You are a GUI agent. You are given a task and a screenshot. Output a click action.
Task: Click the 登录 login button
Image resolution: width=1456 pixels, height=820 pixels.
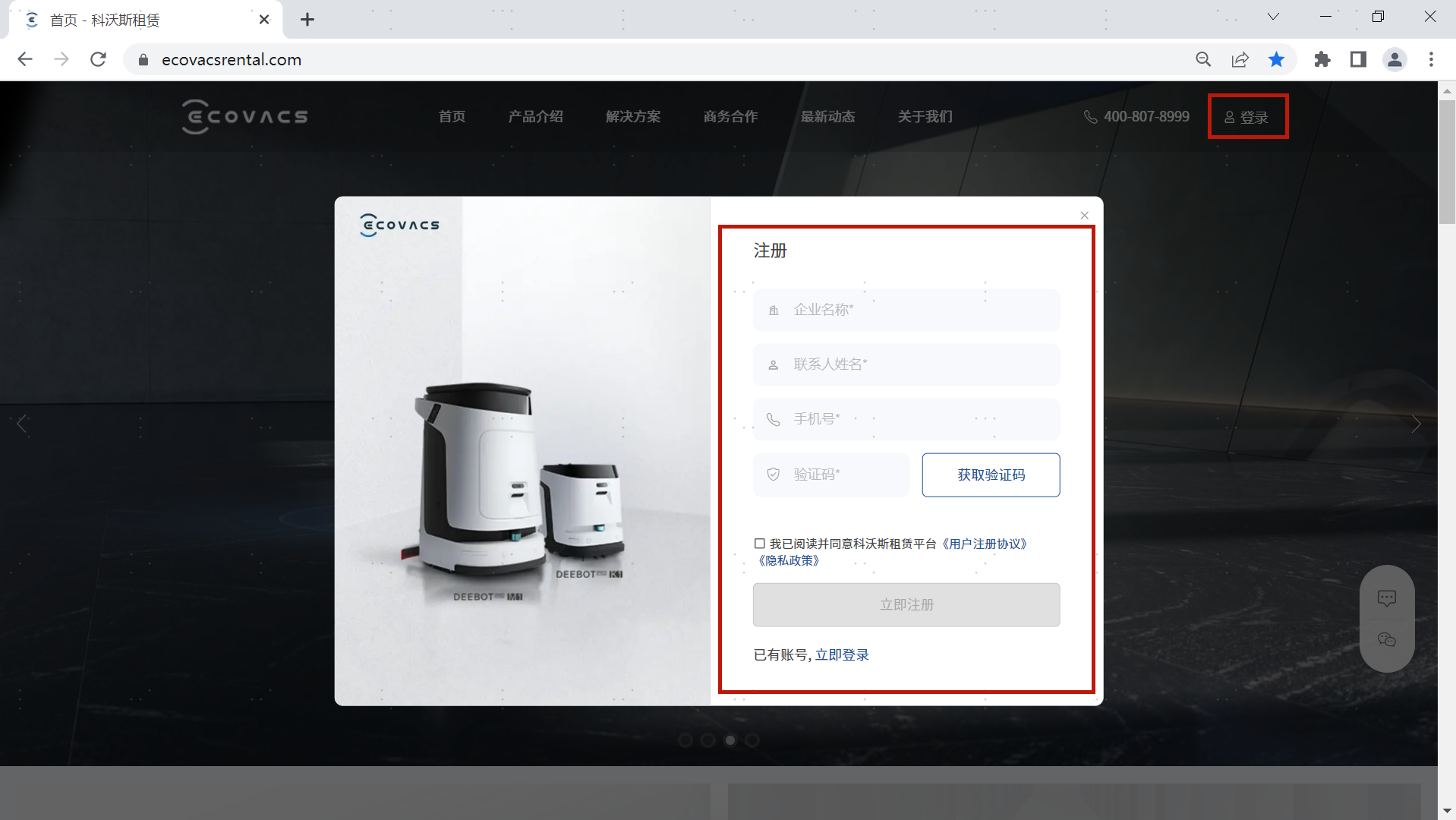coord(1246,118)
